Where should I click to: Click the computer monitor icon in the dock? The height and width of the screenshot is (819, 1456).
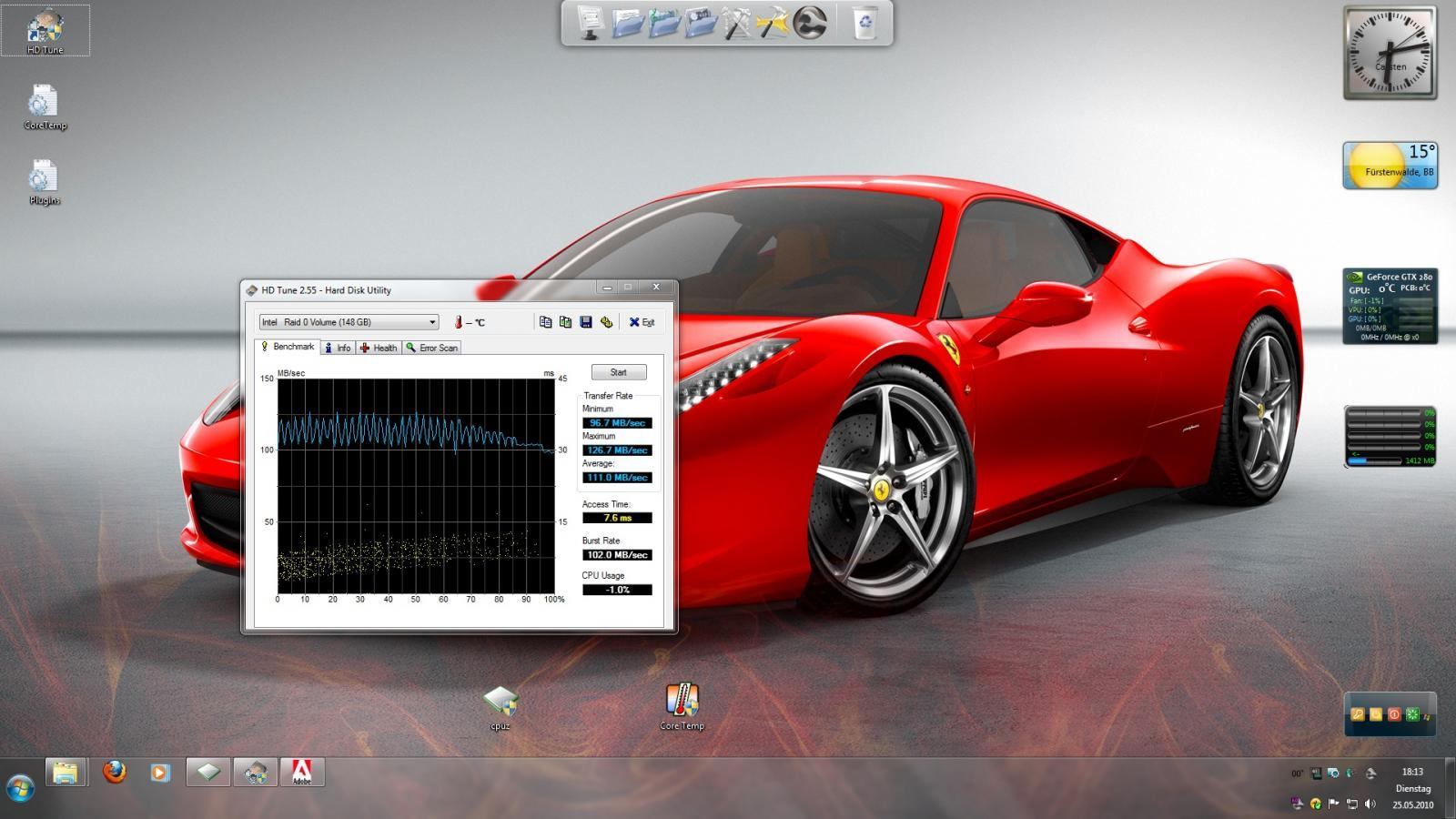pyautogui.click(x=591, y=23)
